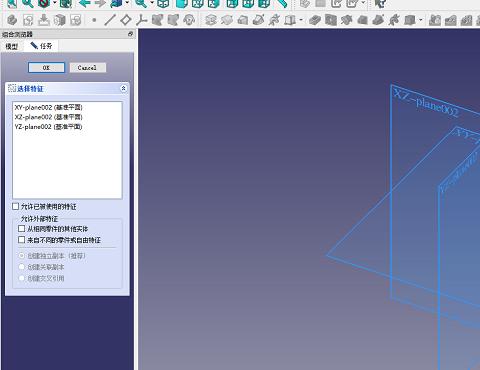The width and height of the screenshot is (480, 370).
Task: Open dropdown next to the edit sketch icons
Action: [363, 3]
